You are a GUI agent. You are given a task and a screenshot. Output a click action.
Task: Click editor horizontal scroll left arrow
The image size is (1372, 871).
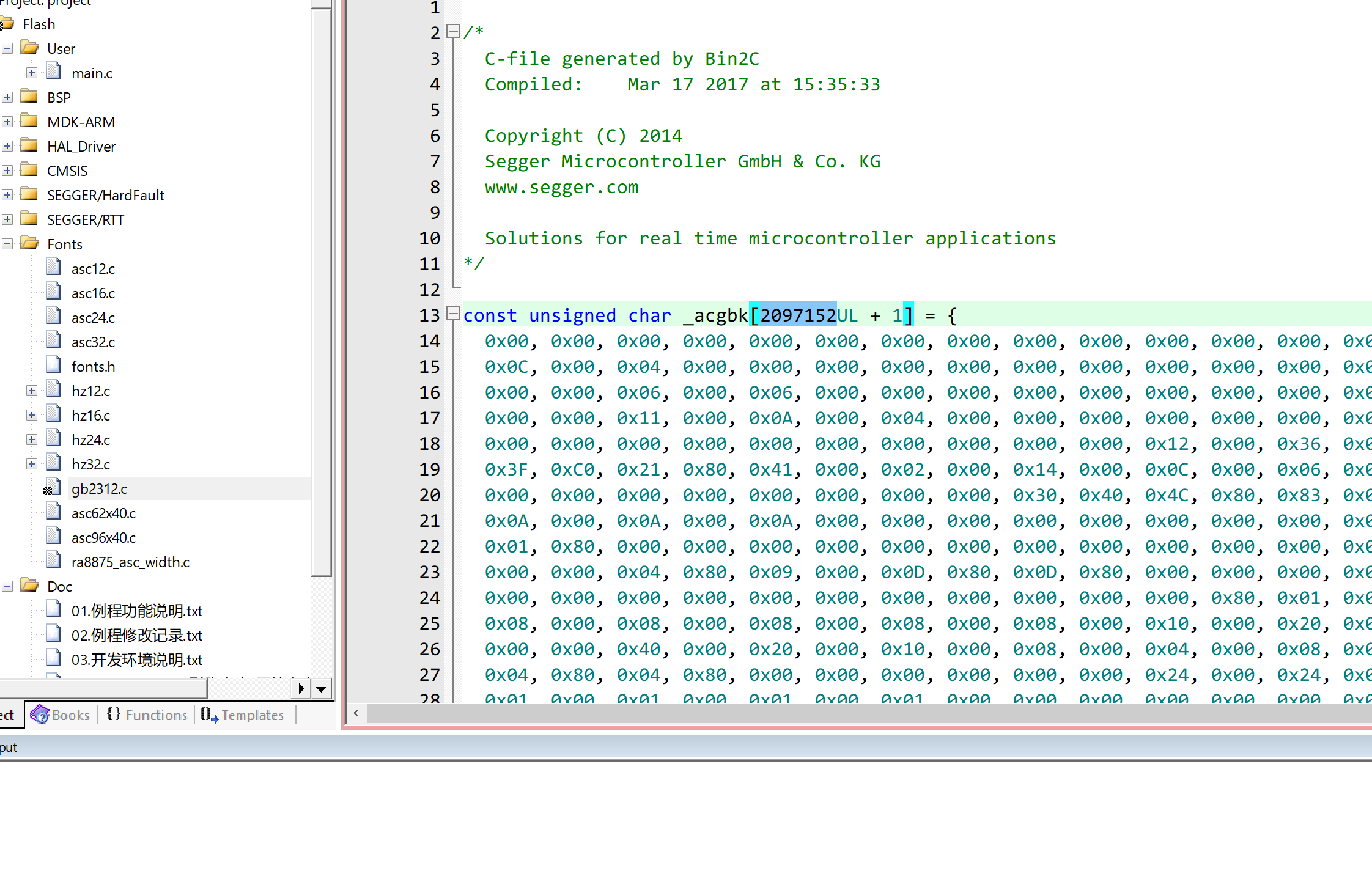(x=356, y=713)
